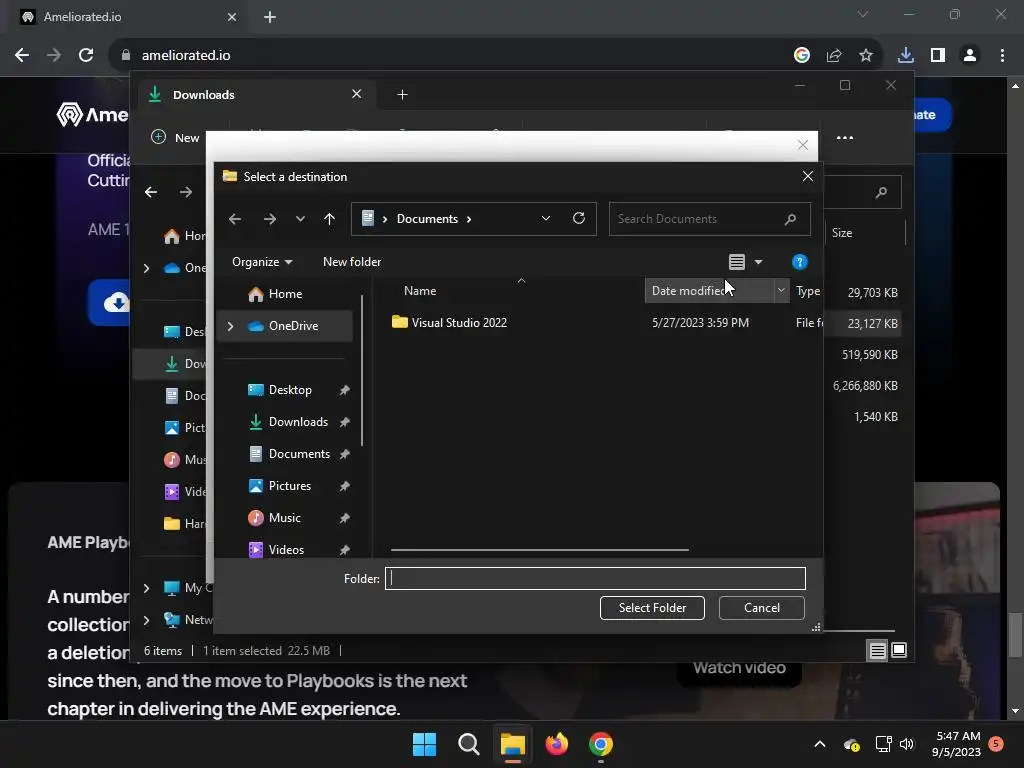Image resolution: width=1024 pixels, height=768 pixels.
Task: Click Size column header in File Explorer
Action: pos(842,233)
